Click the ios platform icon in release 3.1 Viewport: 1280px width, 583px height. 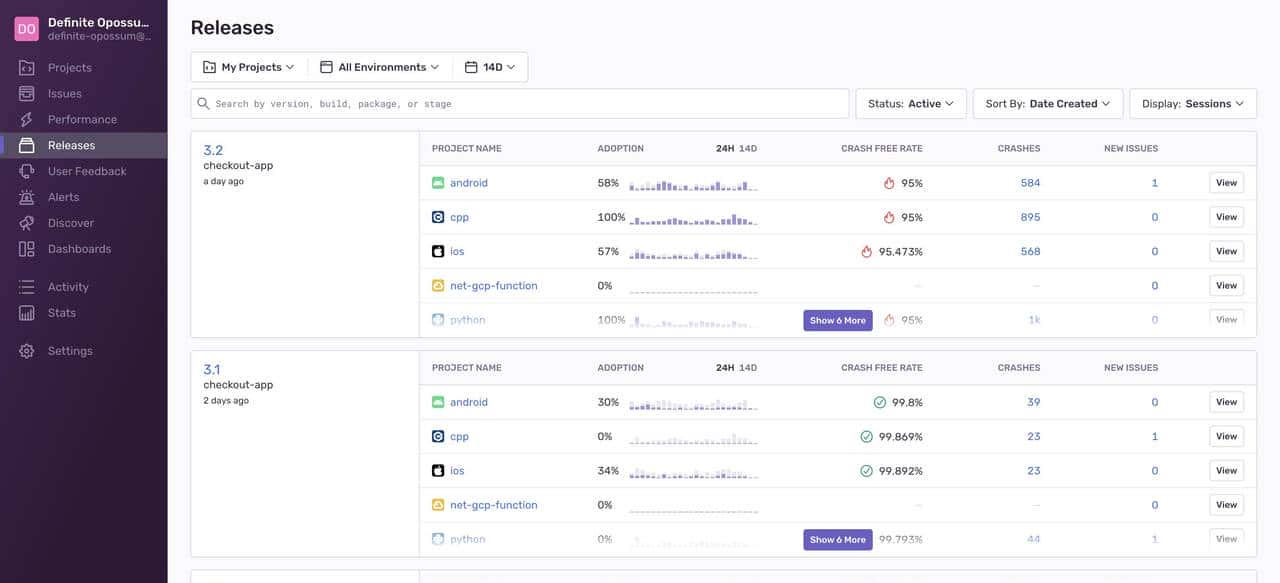[438, 471]
